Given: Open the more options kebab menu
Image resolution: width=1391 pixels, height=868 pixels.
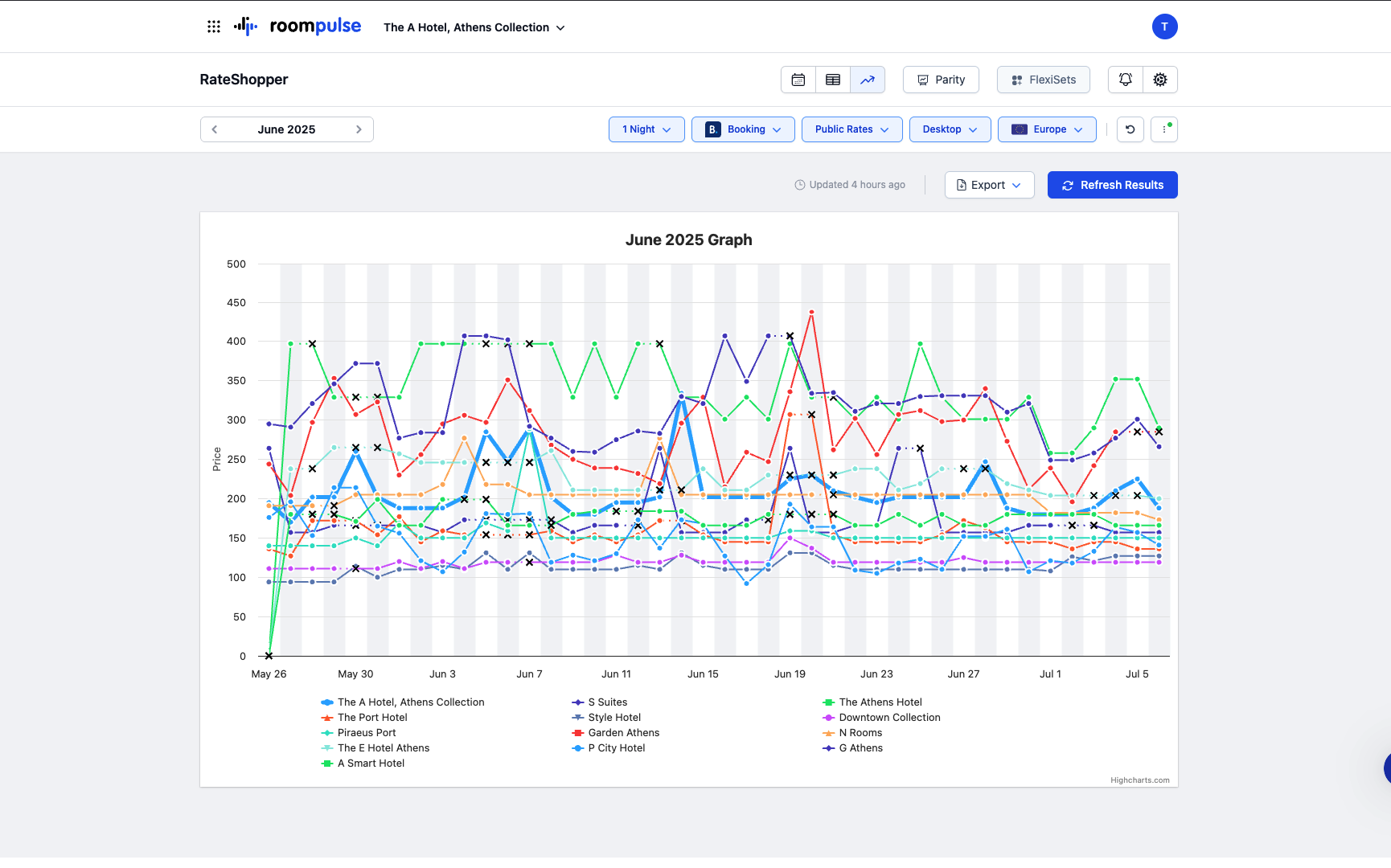Looking at the screenshot, I should tap(1164, 129).
